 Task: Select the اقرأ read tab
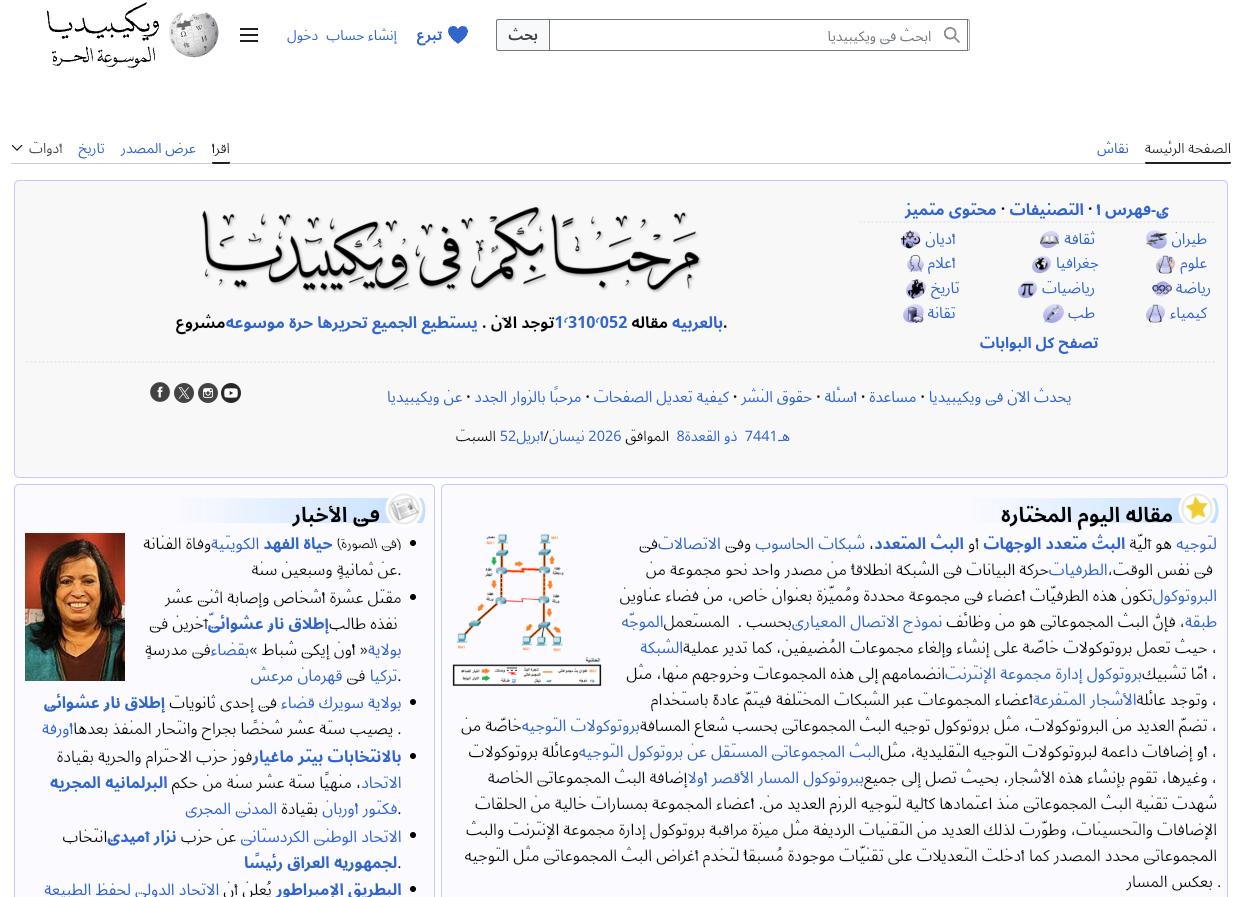pyautogui.click(x=220, y=148)
